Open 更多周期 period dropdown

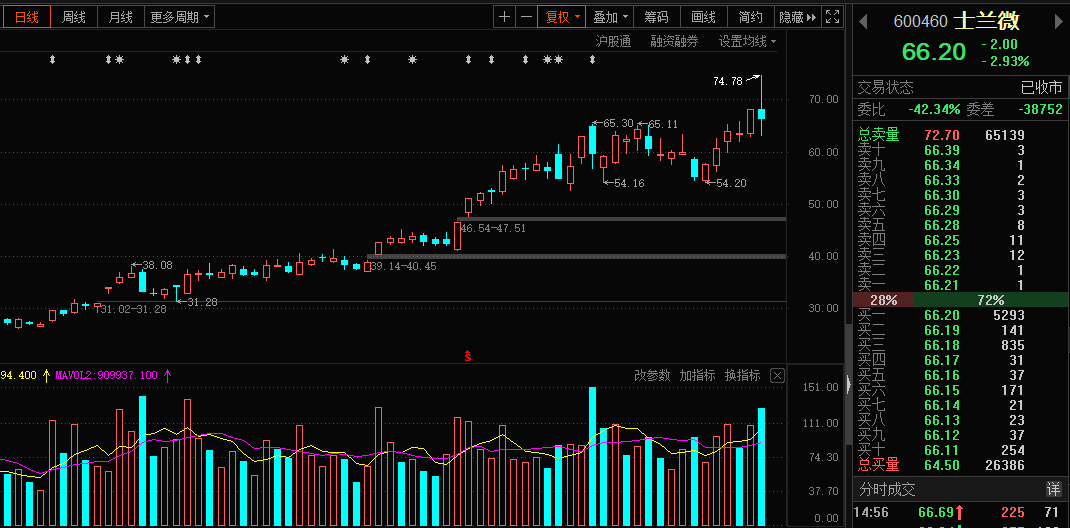pos(180,17)
